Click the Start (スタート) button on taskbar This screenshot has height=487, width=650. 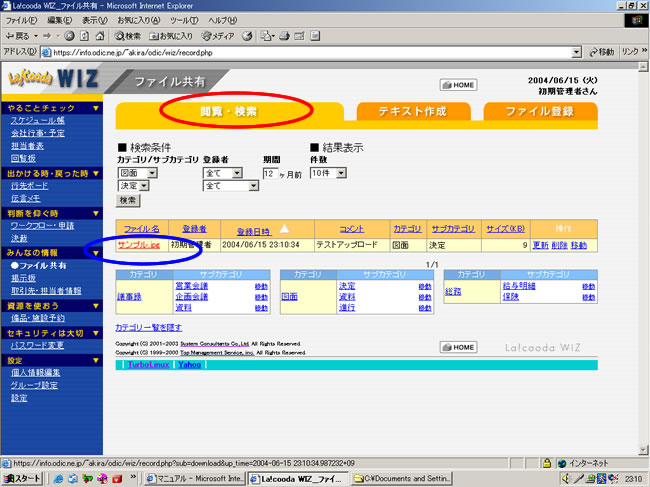pos(22,478)
